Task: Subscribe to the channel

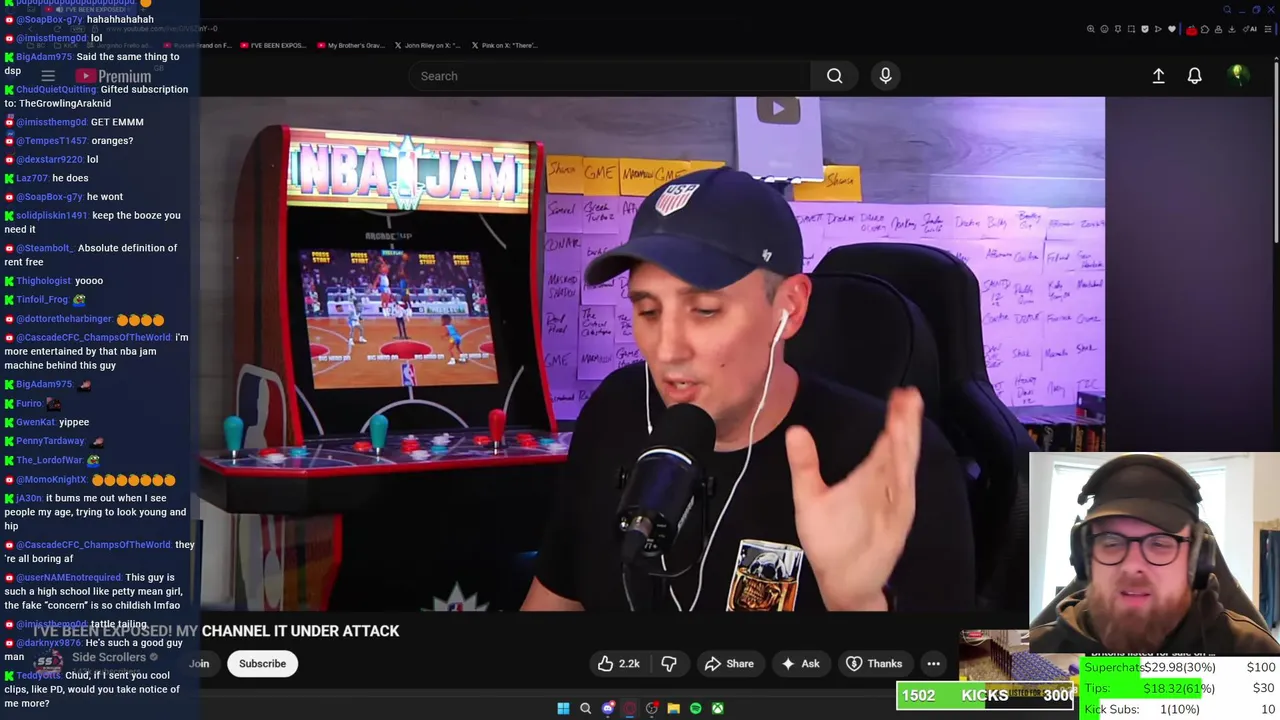Action: [x=262, y=664]
